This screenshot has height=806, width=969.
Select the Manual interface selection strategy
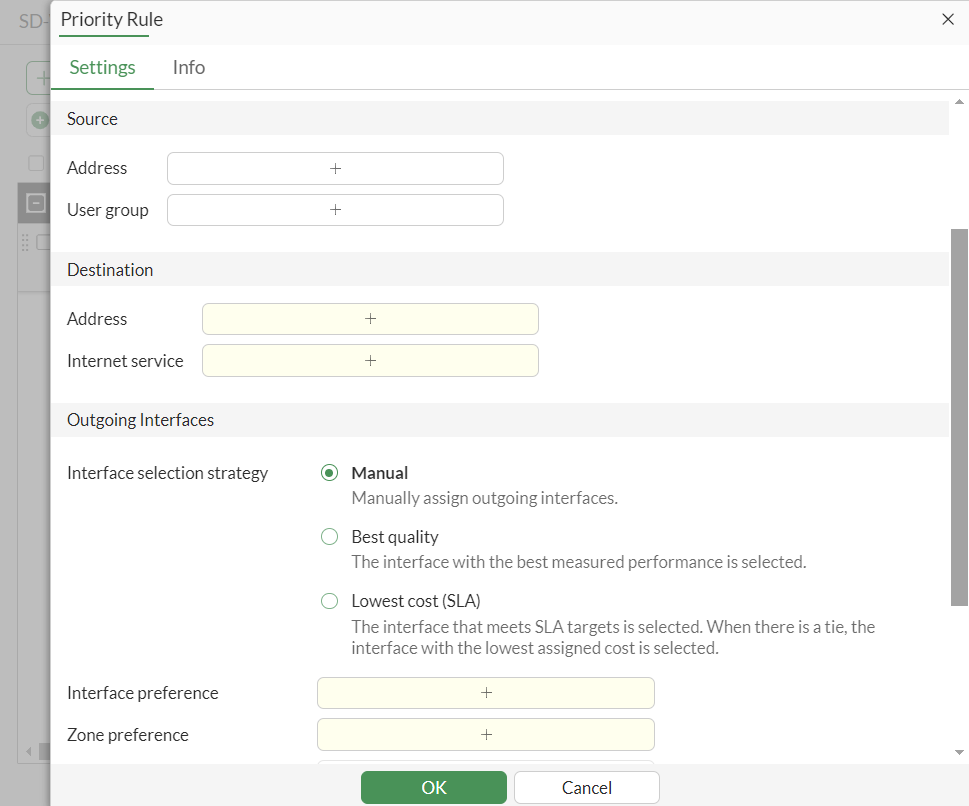[x=330, y=474]
